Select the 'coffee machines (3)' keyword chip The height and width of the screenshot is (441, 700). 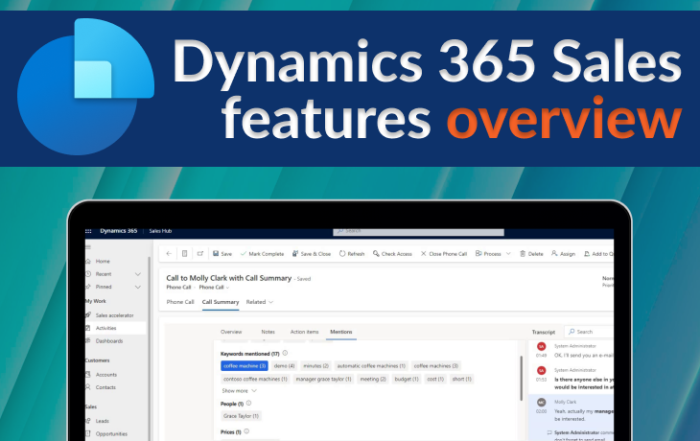click(436, 366)
